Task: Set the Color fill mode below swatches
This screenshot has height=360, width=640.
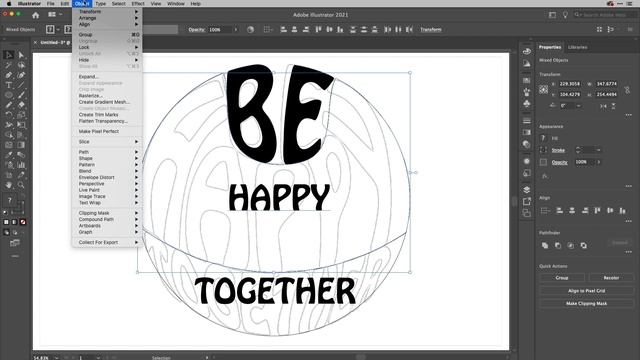Action: (6, 222)
